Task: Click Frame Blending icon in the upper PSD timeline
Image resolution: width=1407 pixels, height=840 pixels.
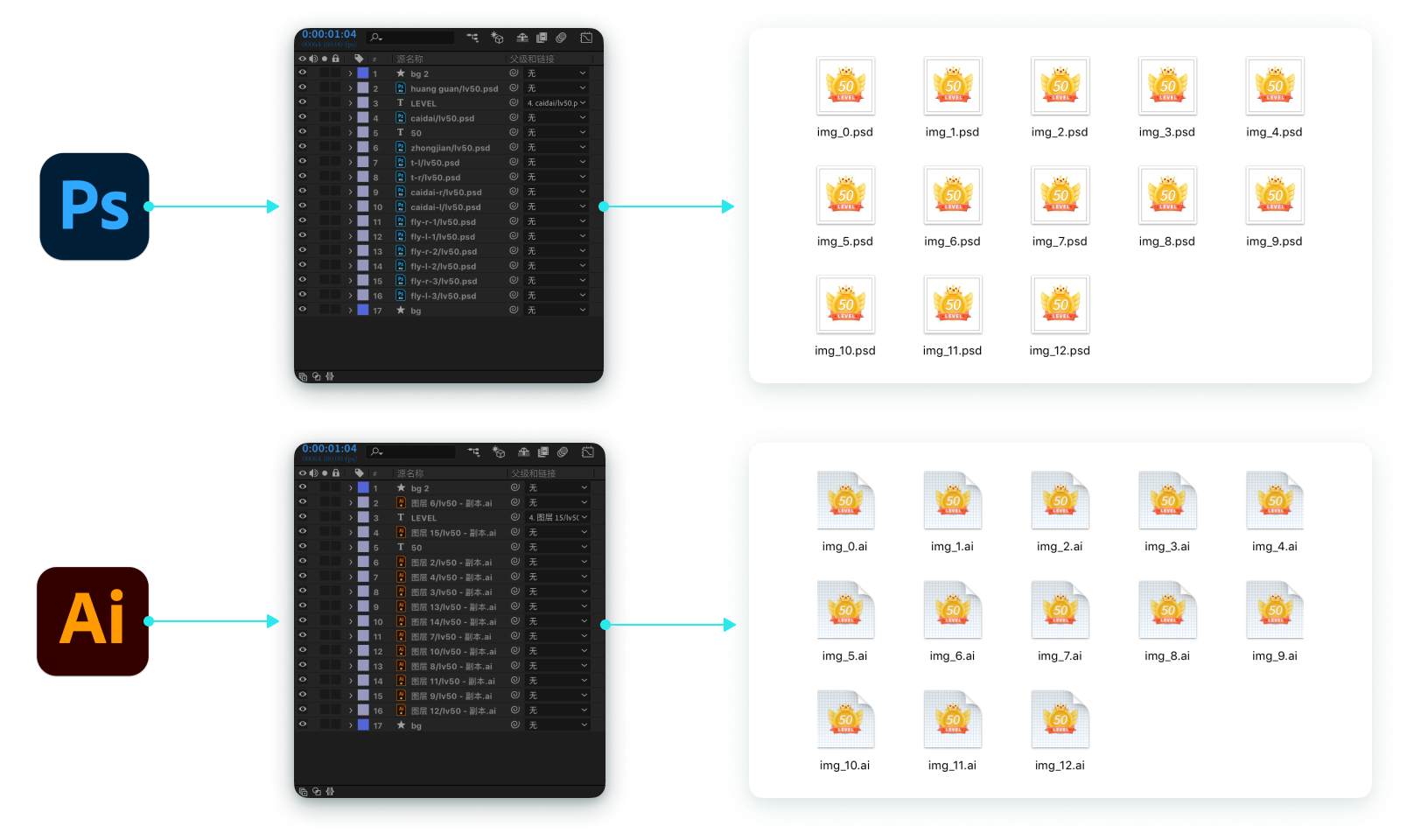Action: pyautogui.click(x=542, y=38)
